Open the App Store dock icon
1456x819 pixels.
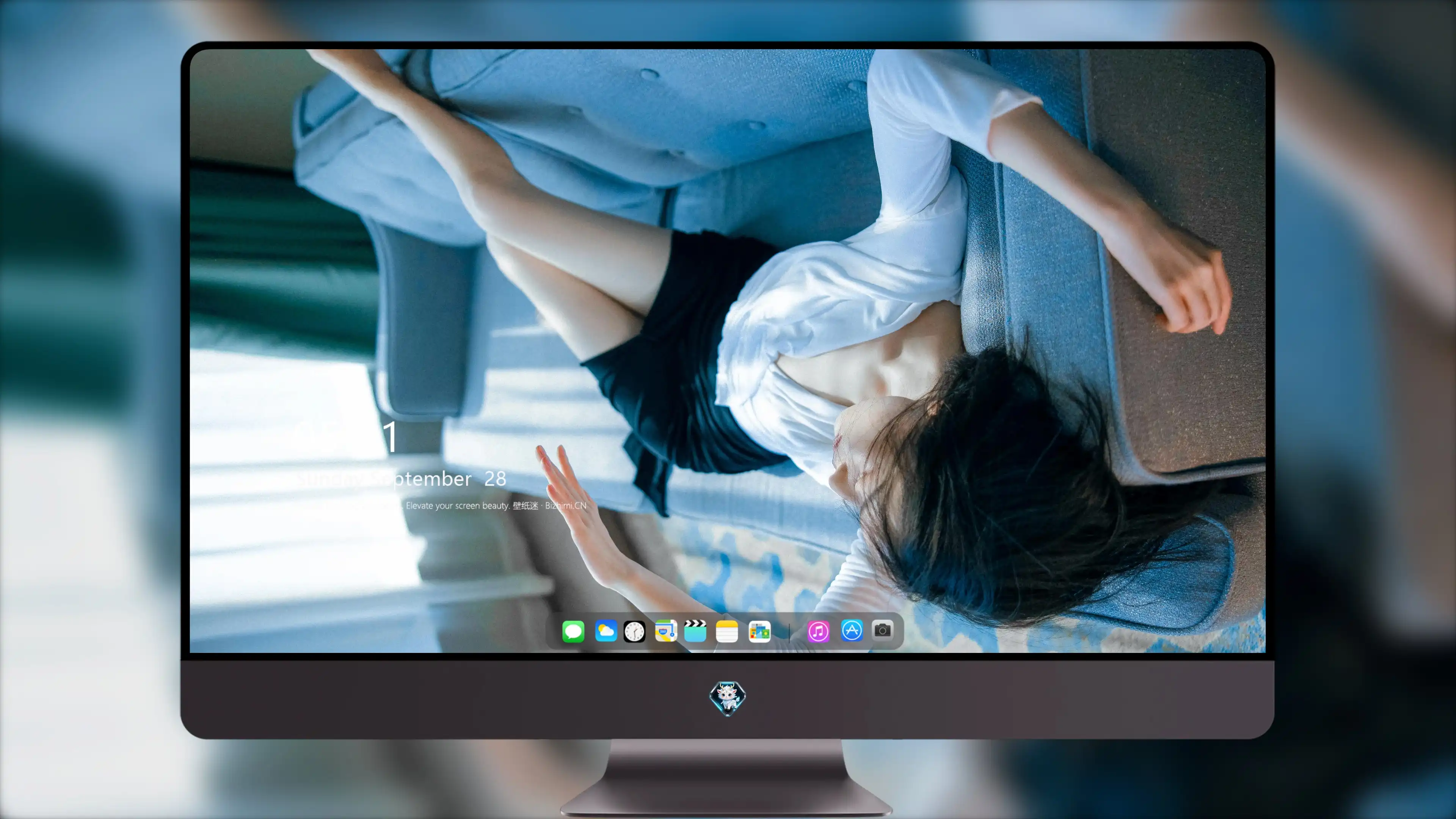click(x=852, y=630)
